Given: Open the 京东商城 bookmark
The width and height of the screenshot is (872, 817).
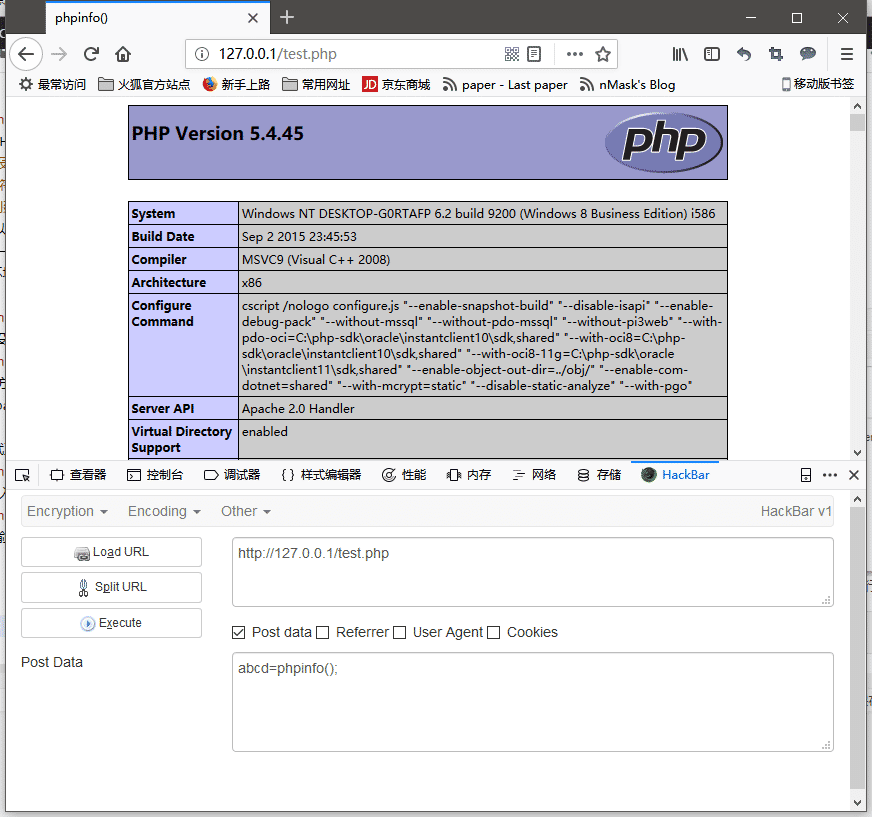Looking at the screenshot, I should [396, 85].
